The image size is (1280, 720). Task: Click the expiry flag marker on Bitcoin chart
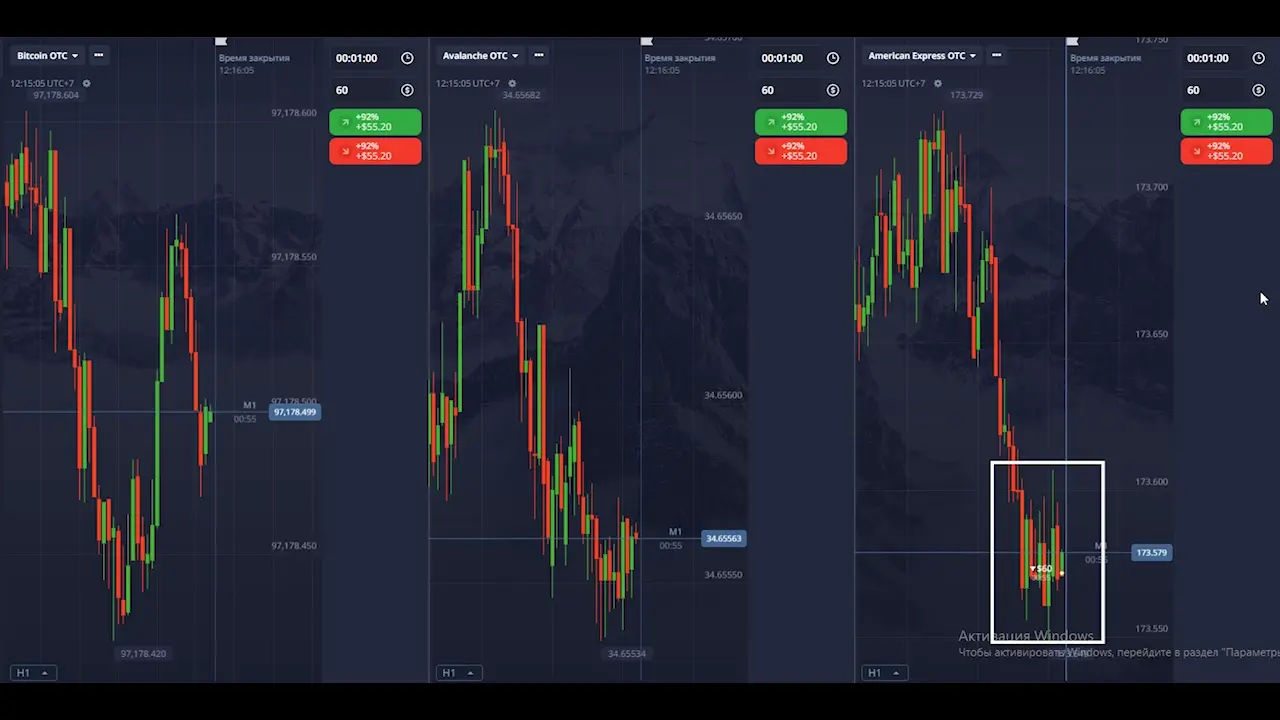pos(222,42)
